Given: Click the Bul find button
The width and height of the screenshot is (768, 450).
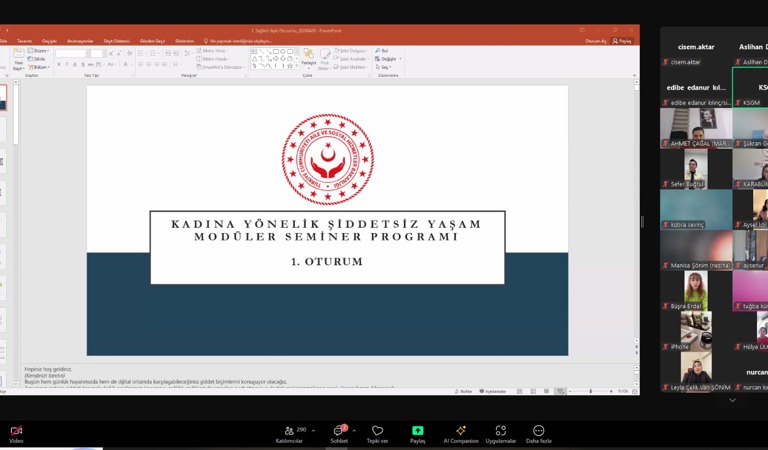Looking at the screenshot, I should click(x=382, y=50).
